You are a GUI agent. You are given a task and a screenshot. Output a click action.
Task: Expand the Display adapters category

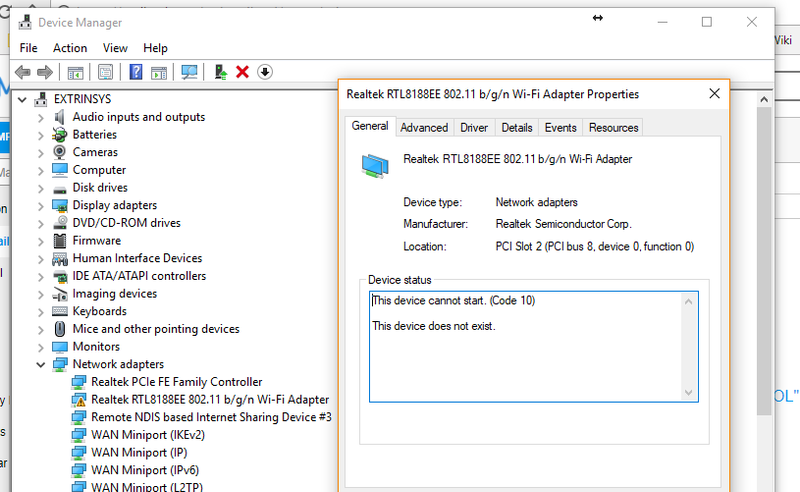click(41, 205)
